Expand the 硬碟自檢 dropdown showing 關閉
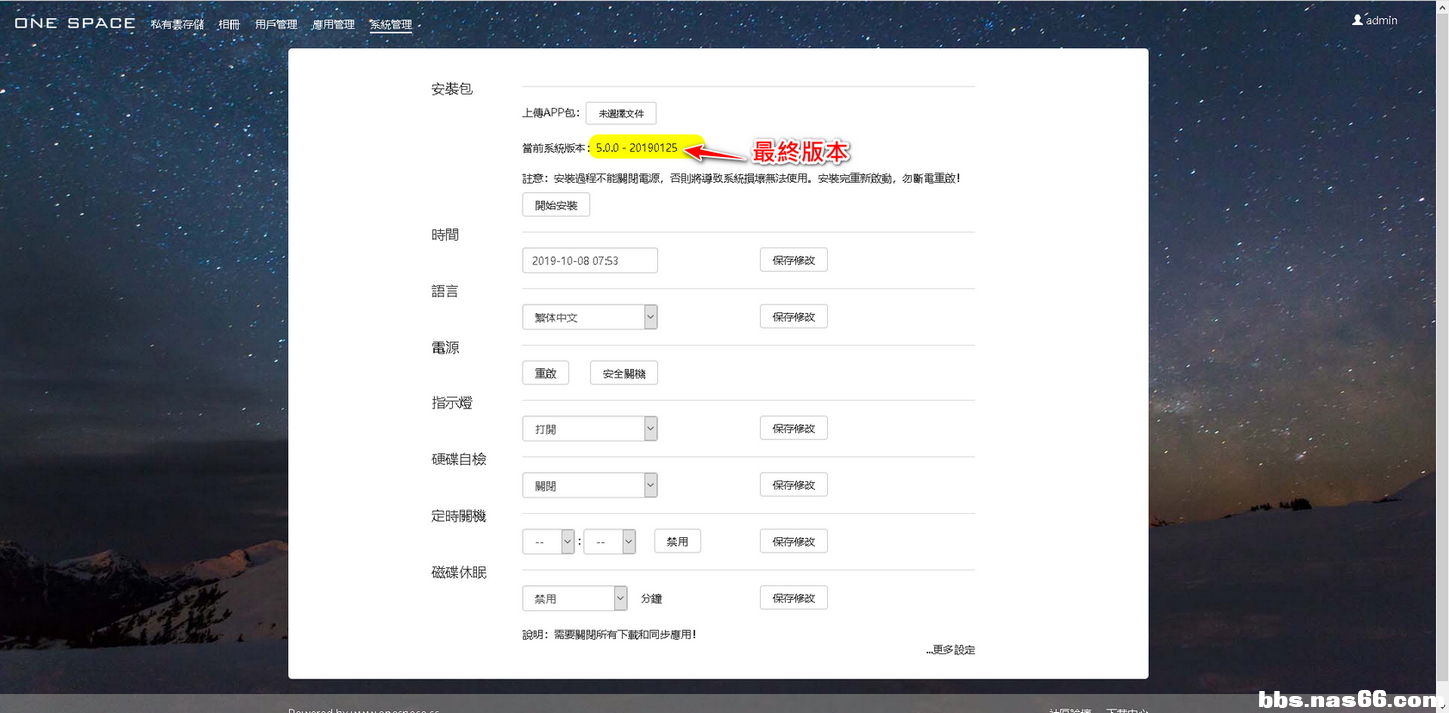The height and width of the screenshot is (713, 1449). point(589,485)
